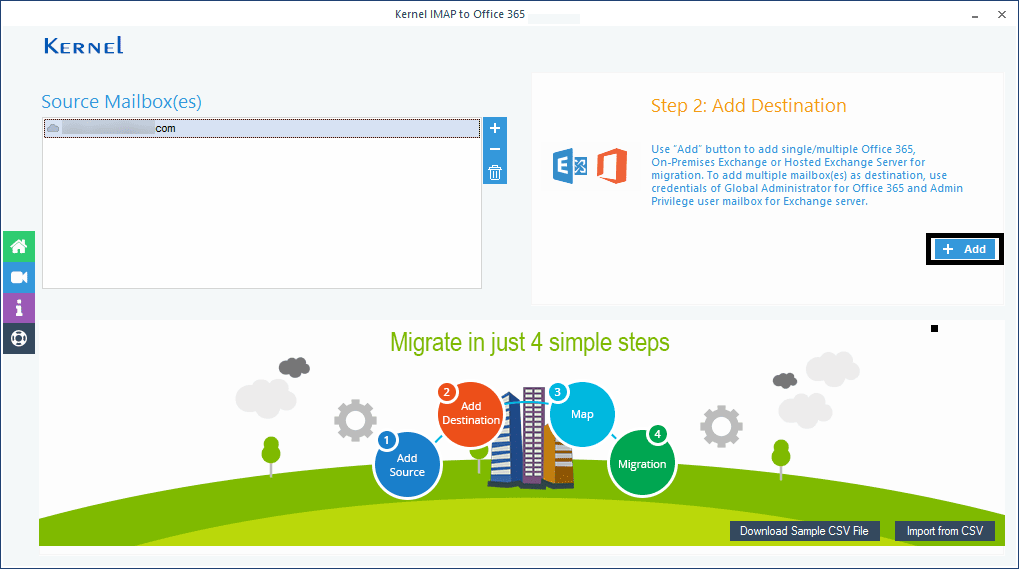Viewport: 1019px width, 569px height.
Task: Close the Kernel IMAP to Office 365 window
Action: coord(1001,14)
